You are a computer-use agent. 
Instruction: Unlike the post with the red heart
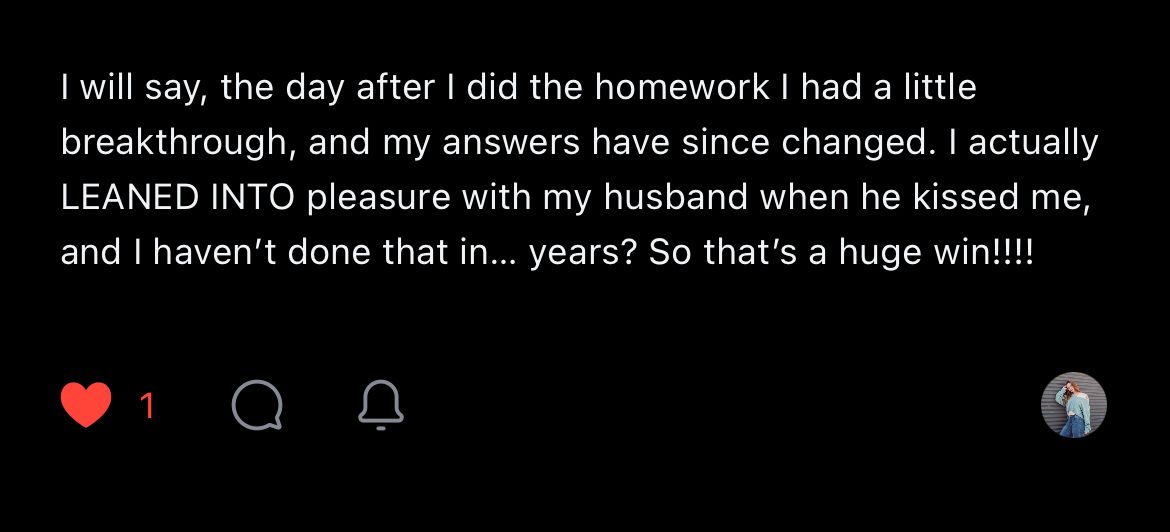[x=86, y=406]
